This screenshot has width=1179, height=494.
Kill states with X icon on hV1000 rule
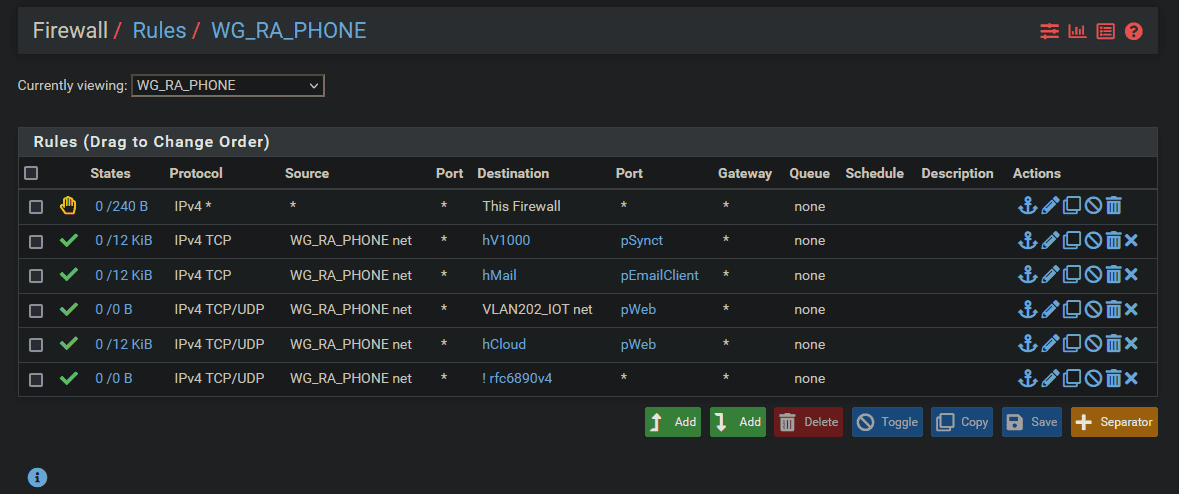[1131, 241]
